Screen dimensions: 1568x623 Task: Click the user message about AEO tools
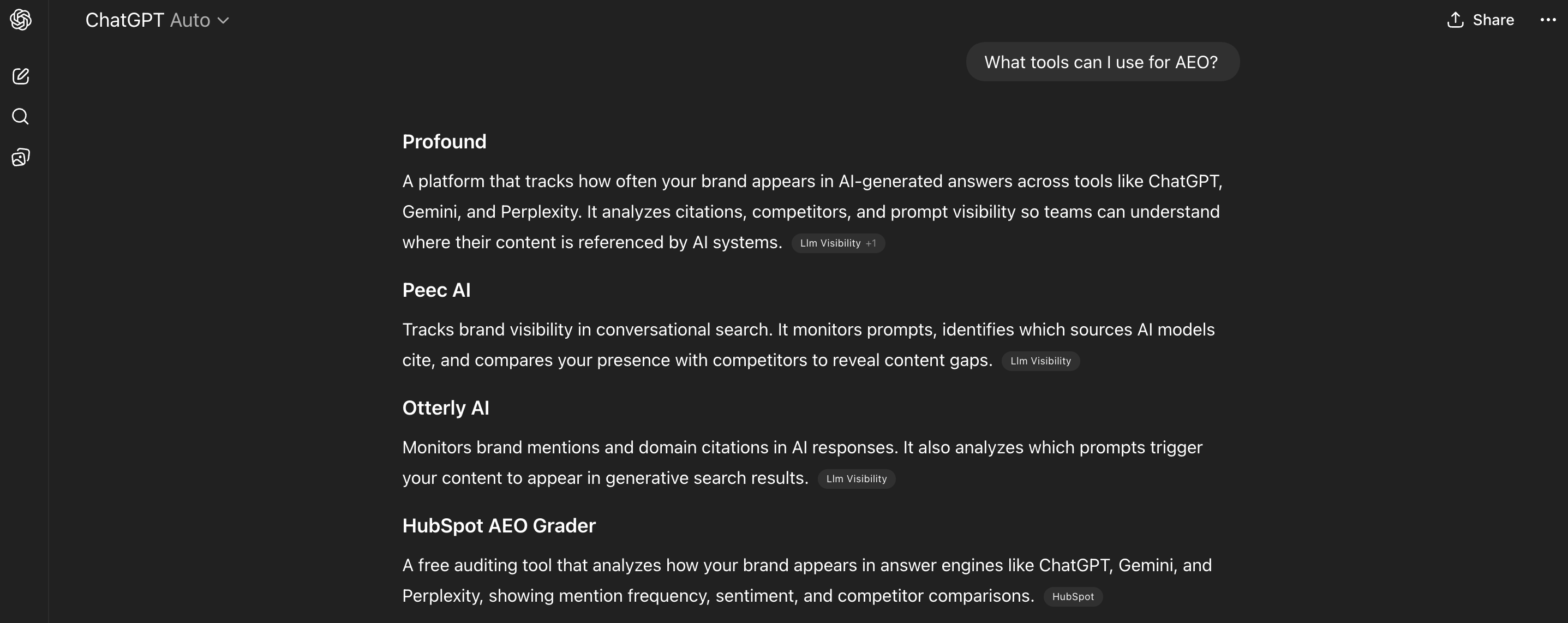pyautogui.click(x=1102, y=62)
